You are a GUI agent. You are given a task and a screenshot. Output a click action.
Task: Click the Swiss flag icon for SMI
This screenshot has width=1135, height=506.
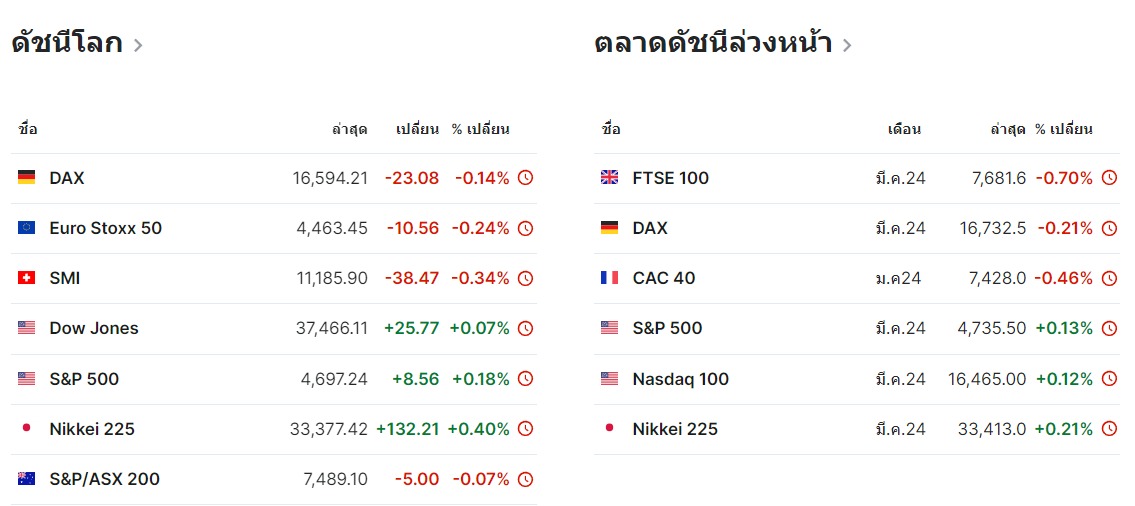(26, 278)
